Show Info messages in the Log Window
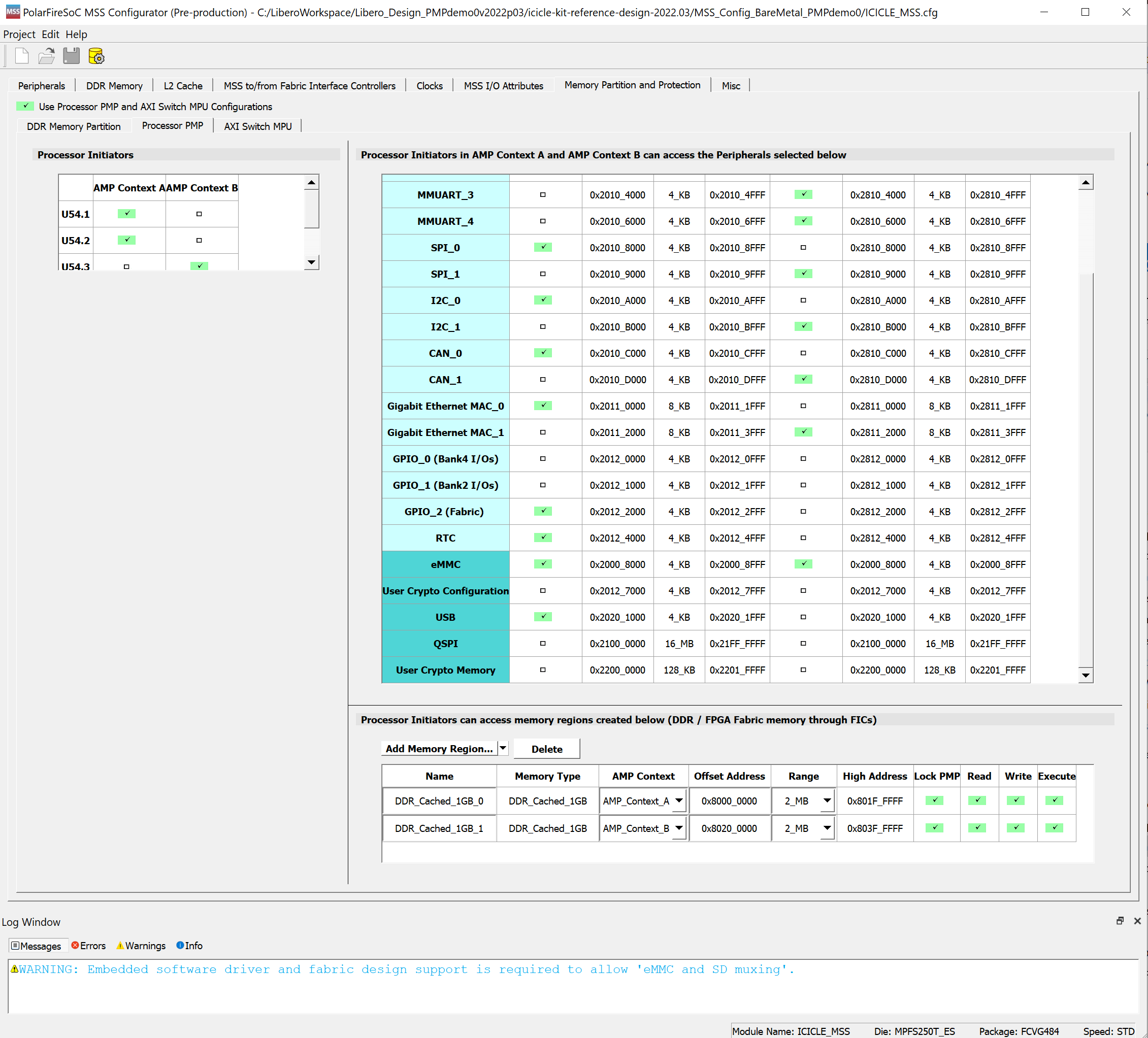The height and width of the screenshot is (1038, 1148). pyautogui.click(x=189, y=946)
